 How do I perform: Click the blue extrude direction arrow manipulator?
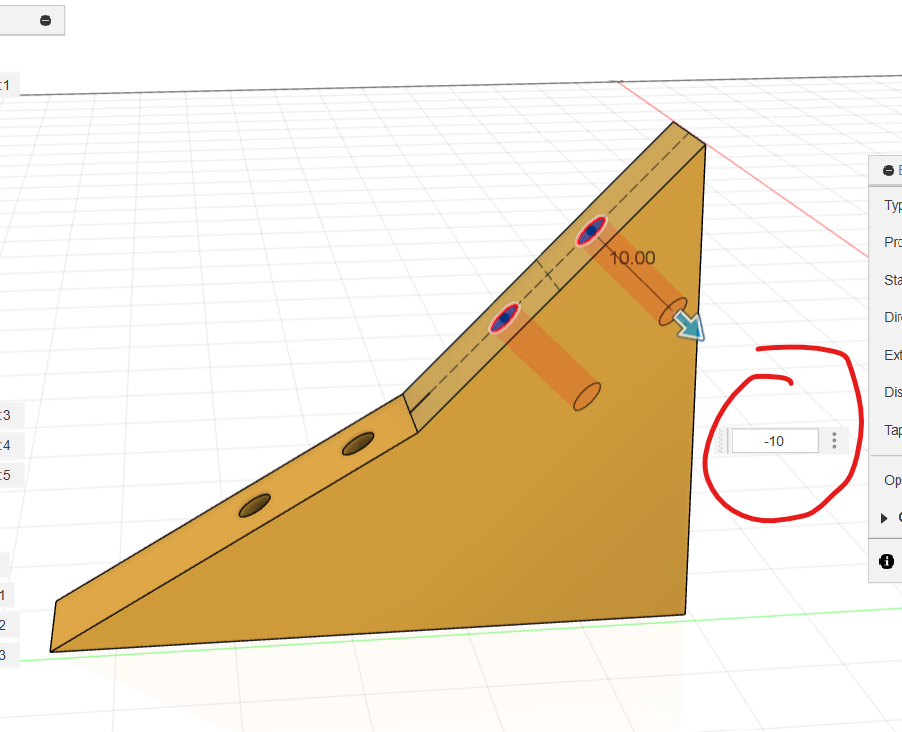(x=688, y=325)
